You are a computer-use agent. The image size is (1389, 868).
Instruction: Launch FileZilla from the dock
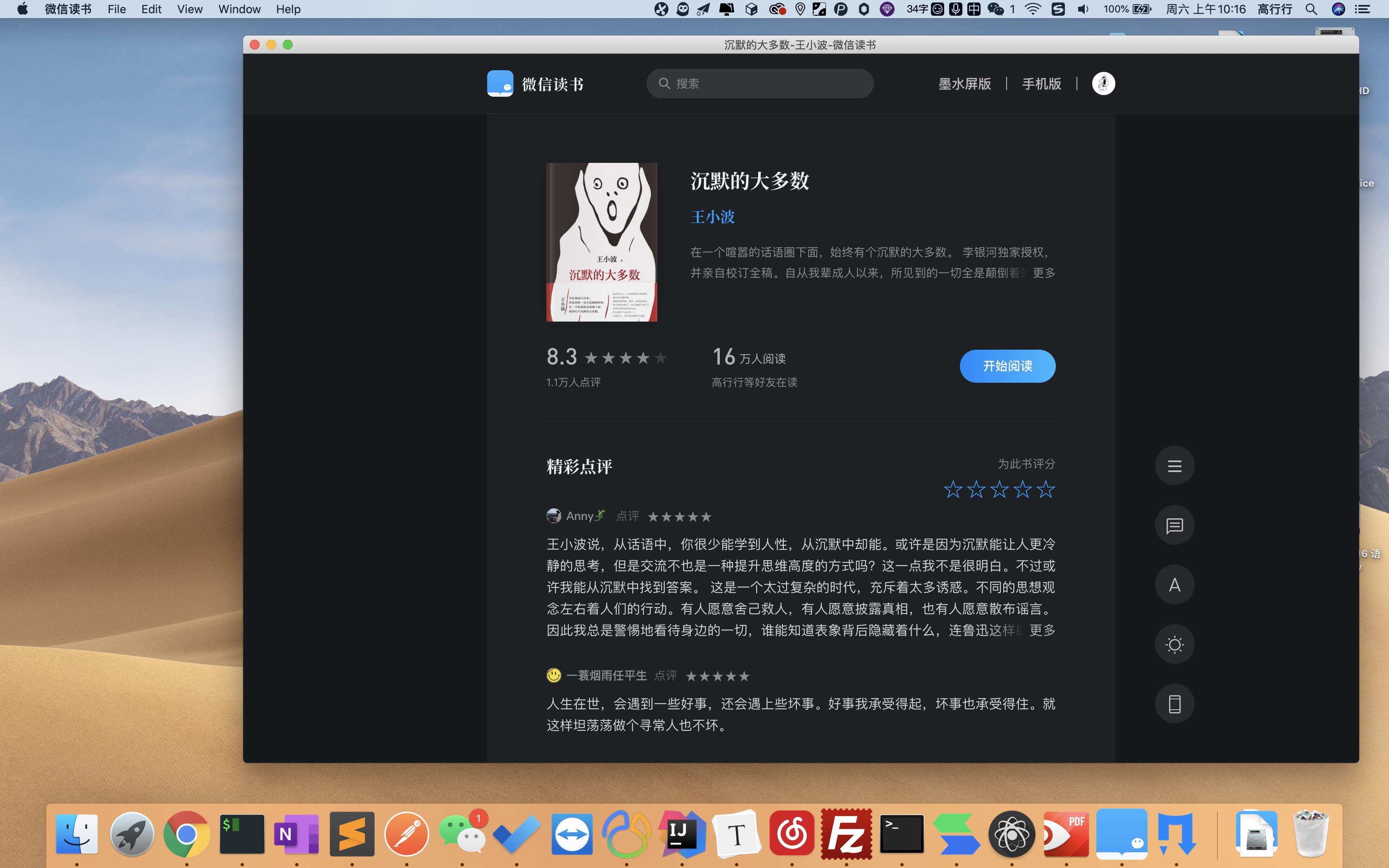pos(847,834)
